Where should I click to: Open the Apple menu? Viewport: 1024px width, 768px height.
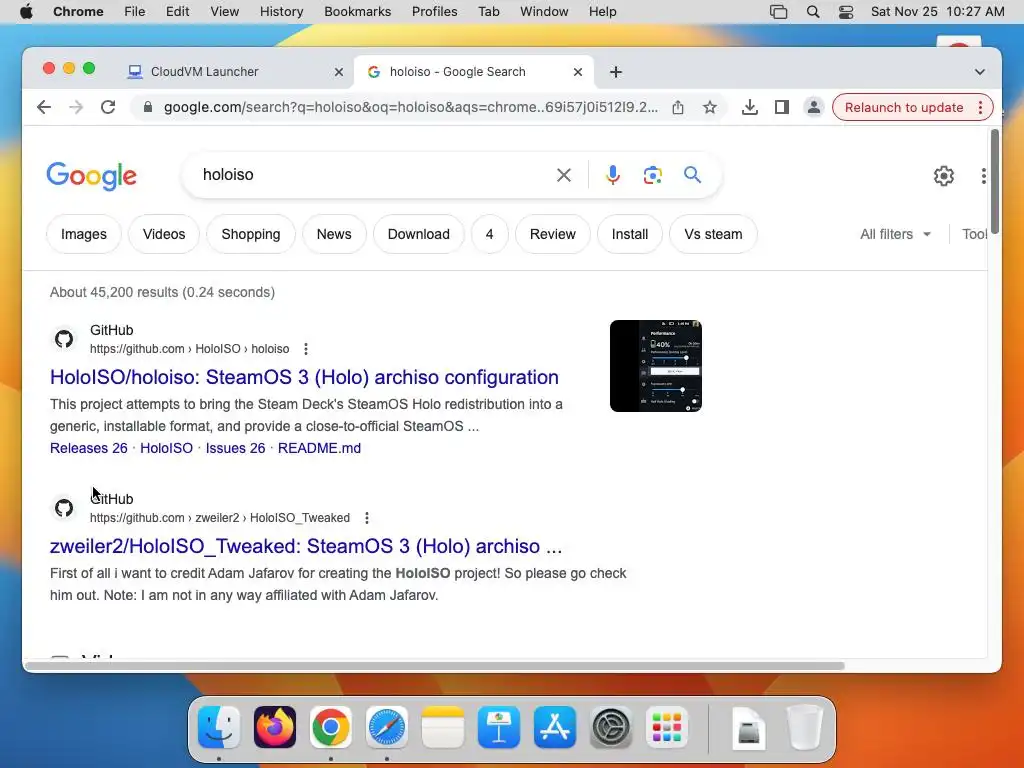pyautogui.click(x=26, y=12)
